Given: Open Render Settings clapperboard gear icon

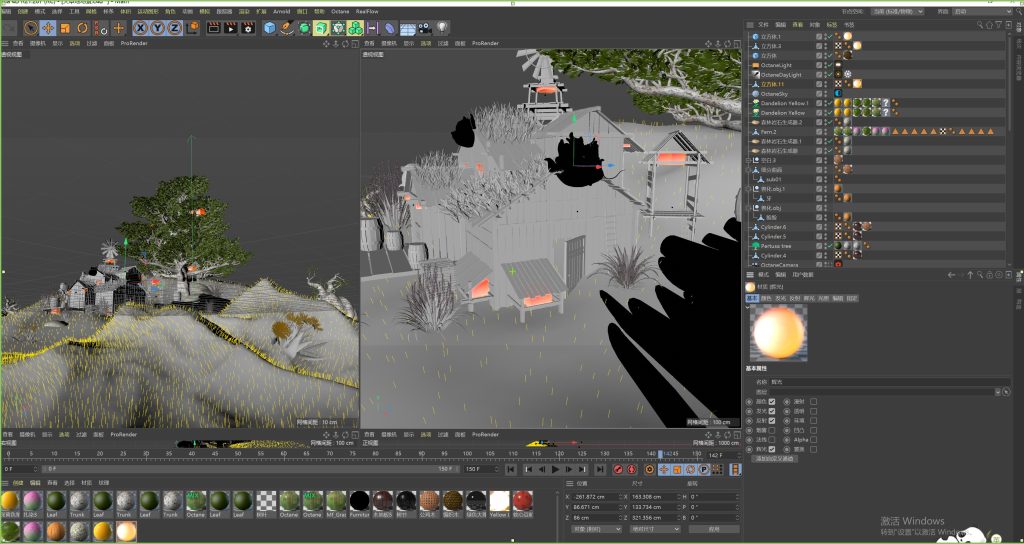Looking at the screenshot, I should pyautogui.click(x=248, y=28).
